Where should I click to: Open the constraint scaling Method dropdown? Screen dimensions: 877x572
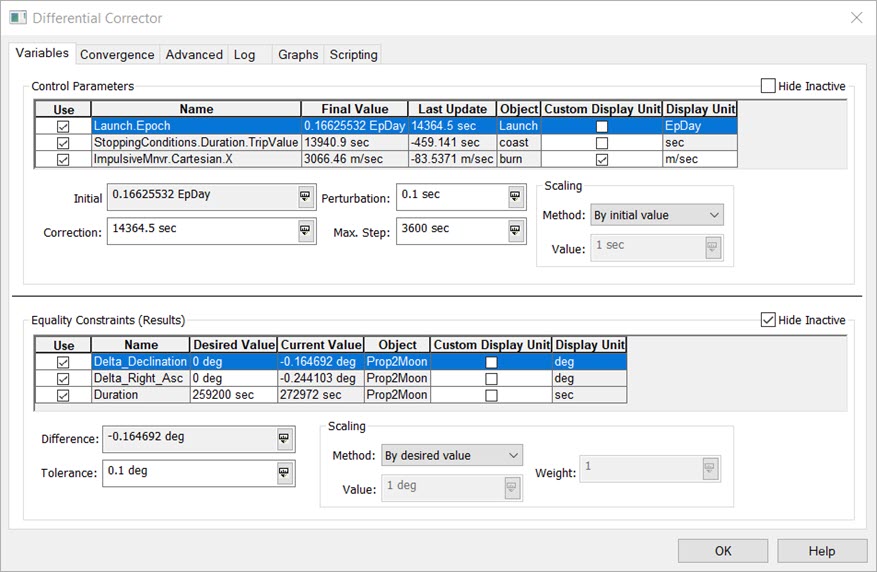[x=452, y=455]
